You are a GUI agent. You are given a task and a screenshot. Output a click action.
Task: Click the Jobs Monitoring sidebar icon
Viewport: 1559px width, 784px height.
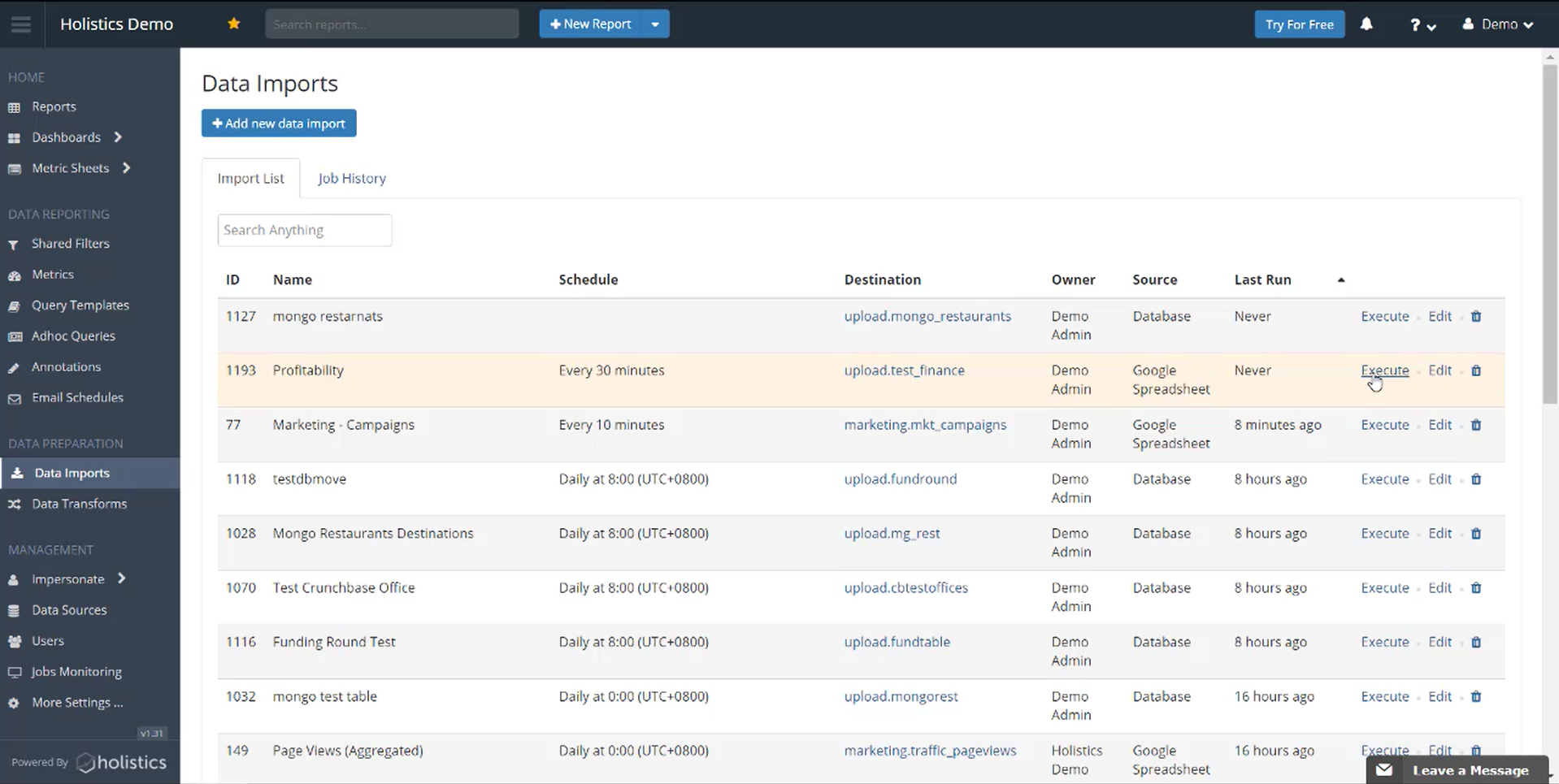tap(15, 672)
